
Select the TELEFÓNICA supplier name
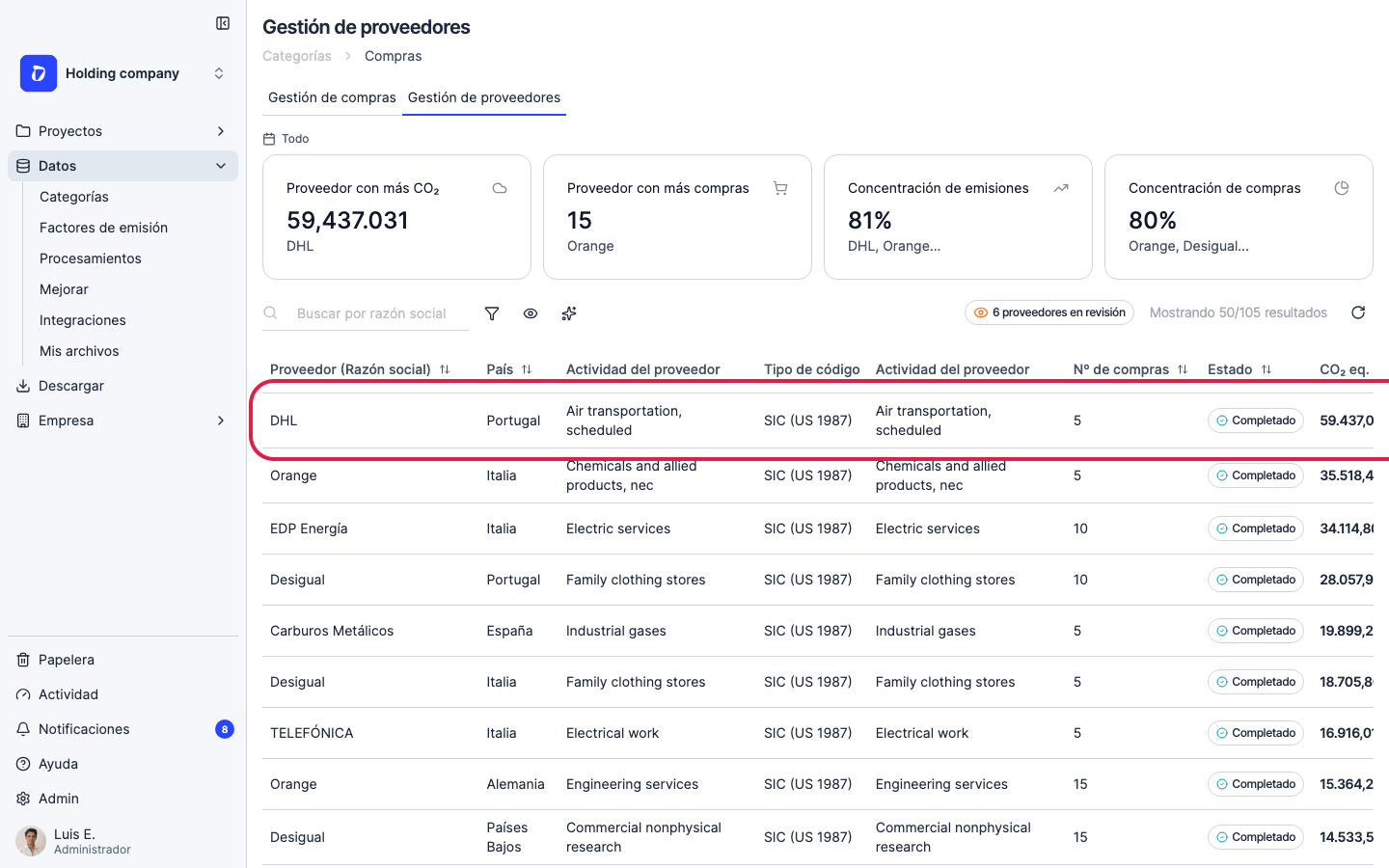pos(312,733)
